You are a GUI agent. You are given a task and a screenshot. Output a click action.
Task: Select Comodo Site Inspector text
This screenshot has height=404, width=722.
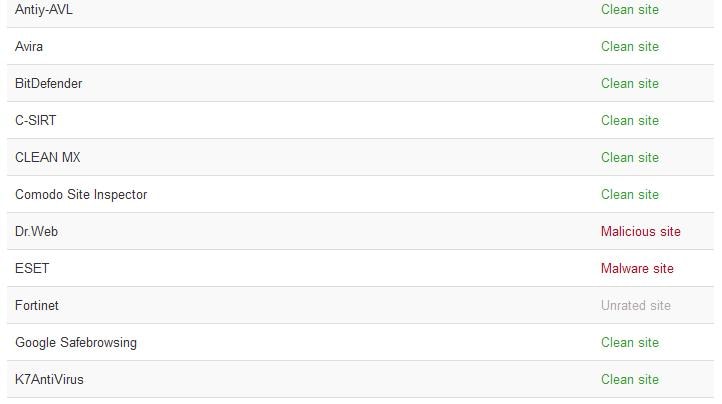[x=81, y=195]
